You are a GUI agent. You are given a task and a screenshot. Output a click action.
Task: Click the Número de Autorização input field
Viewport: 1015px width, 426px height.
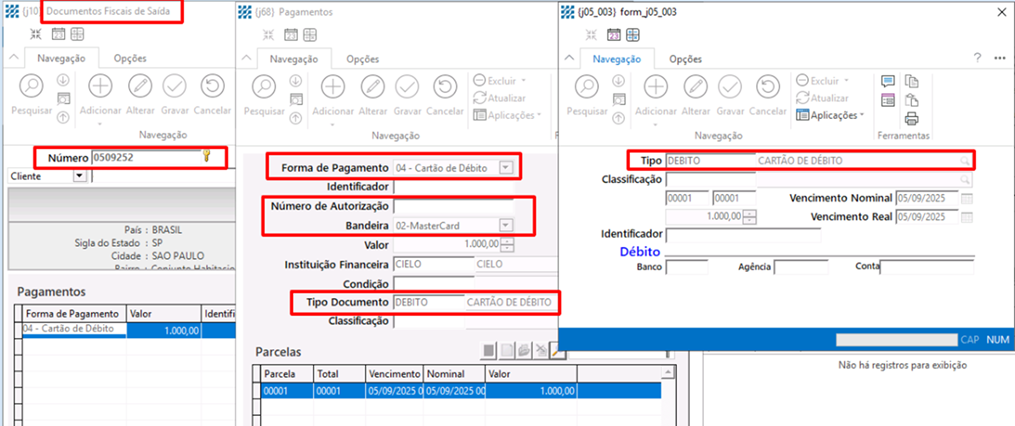point(453,206)
